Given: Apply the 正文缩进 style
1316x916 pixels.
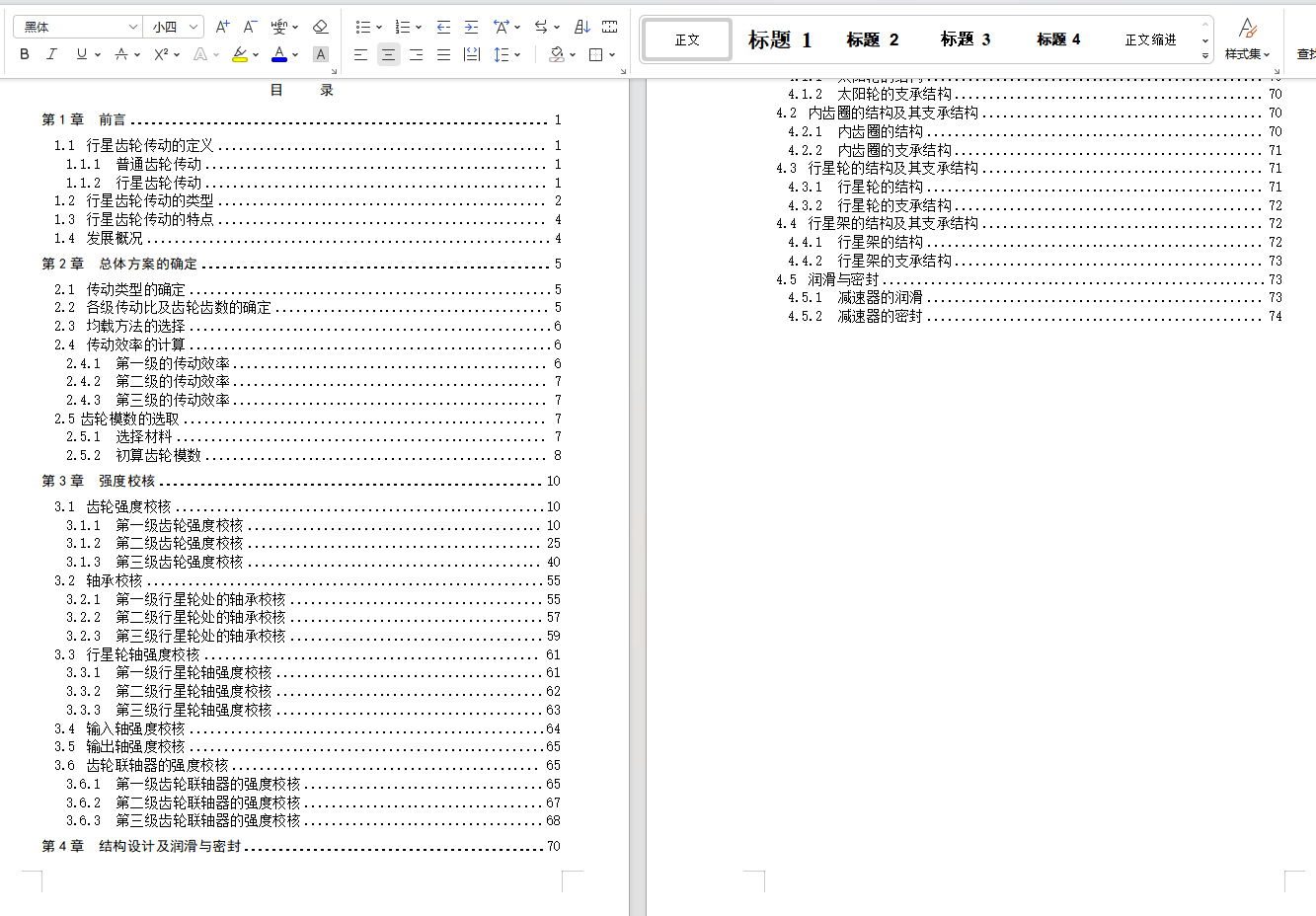Looking at the screenshot, I should [1151, 38].
